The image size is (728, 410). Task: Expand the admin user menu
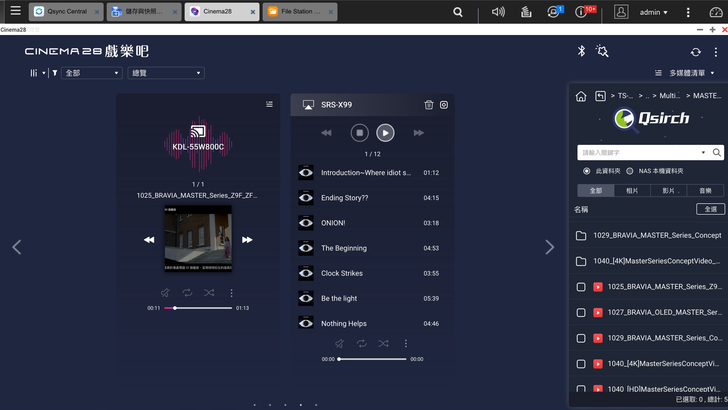(653, 12)
